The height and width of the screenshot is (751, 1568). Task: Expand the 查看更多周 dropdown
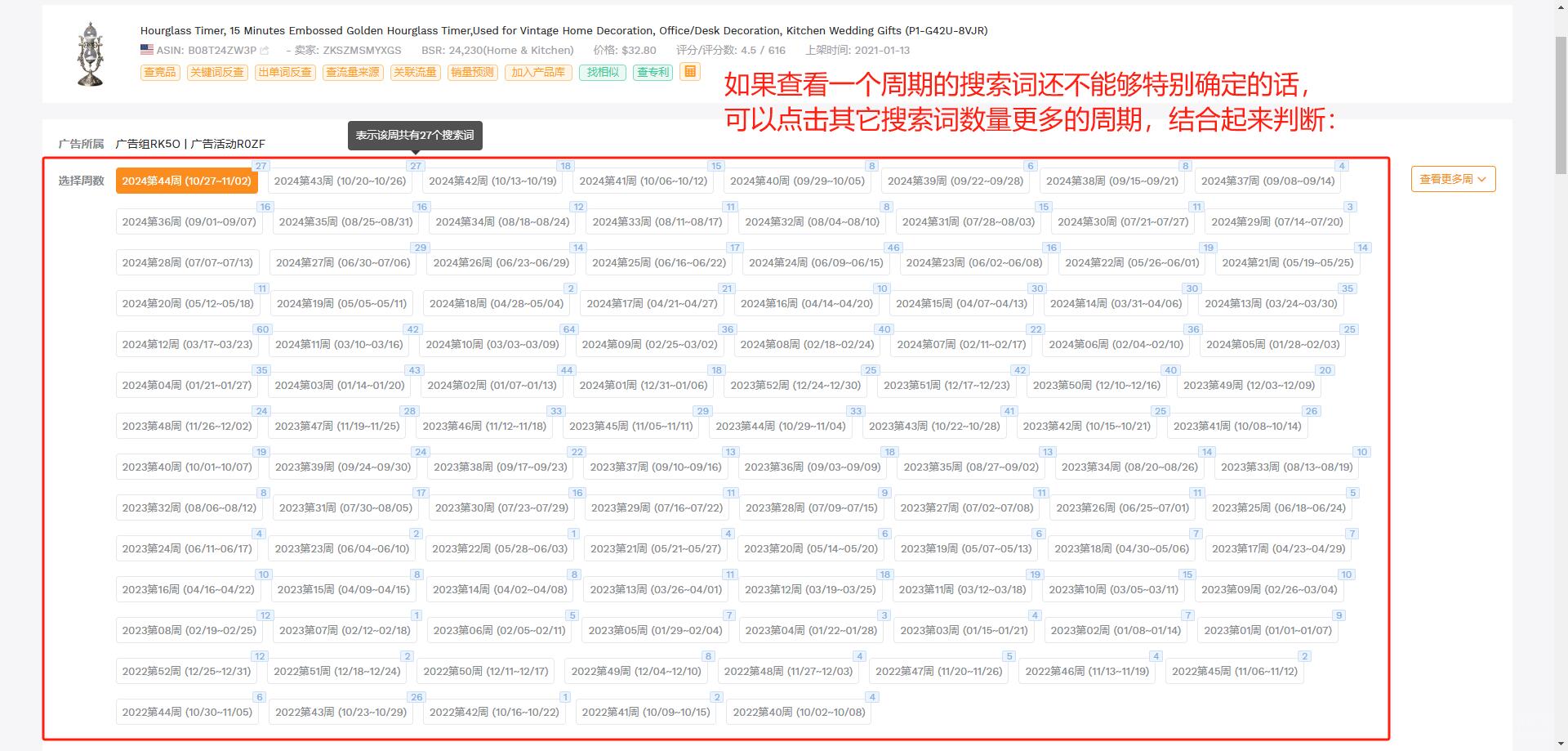tap(1453, 179)
